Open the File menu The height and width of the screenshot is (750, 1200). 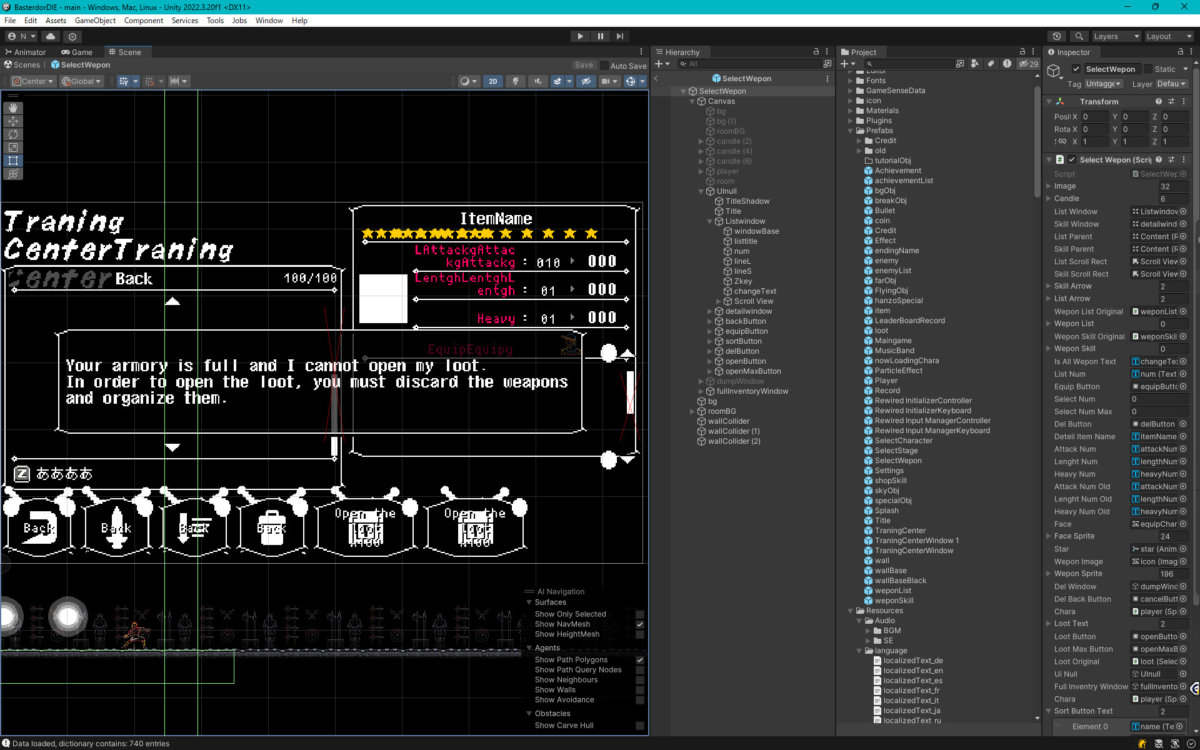[10, 20]
